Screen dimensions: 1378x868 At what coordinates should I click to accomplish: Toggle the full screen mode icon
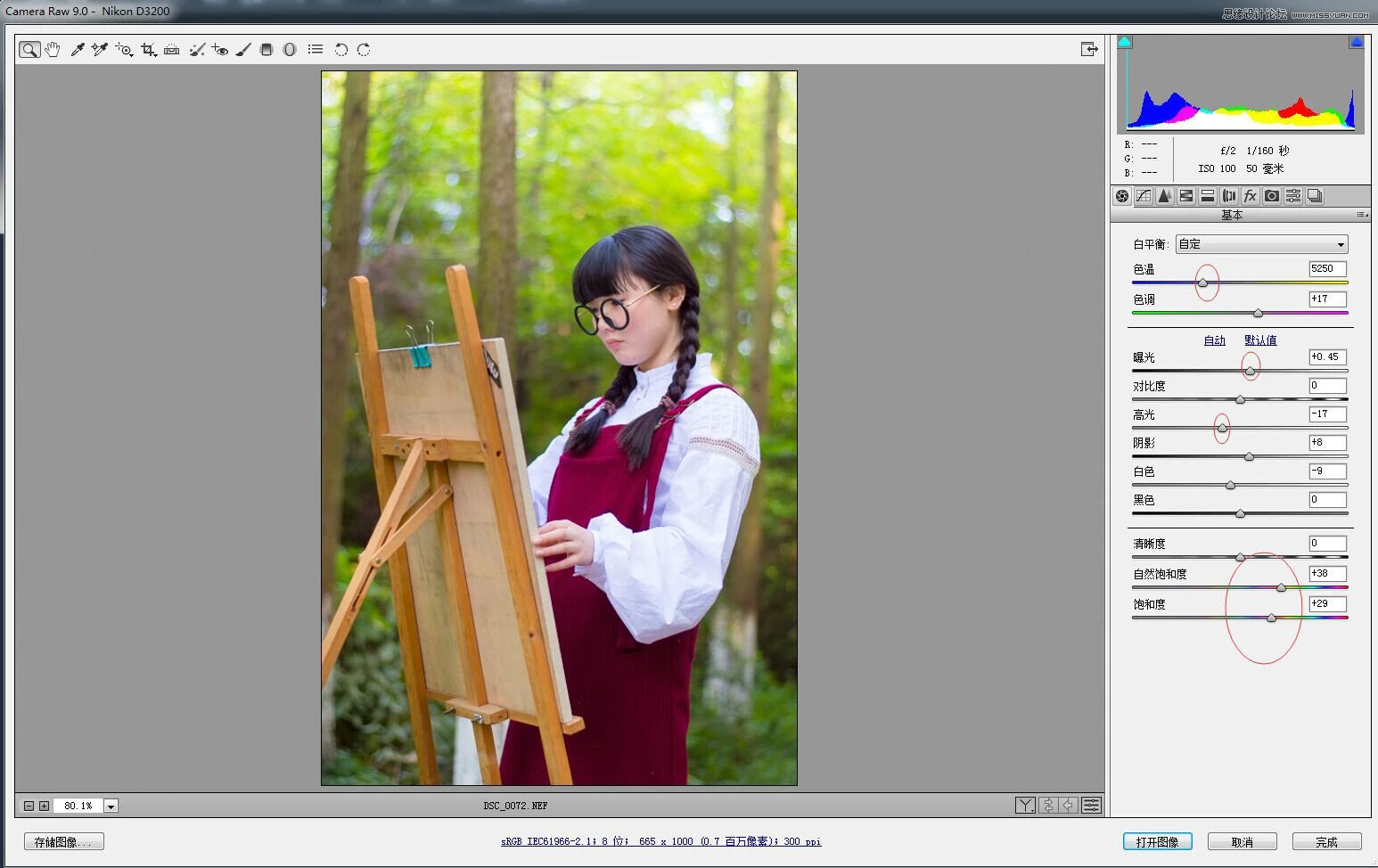pos(1088,49)
